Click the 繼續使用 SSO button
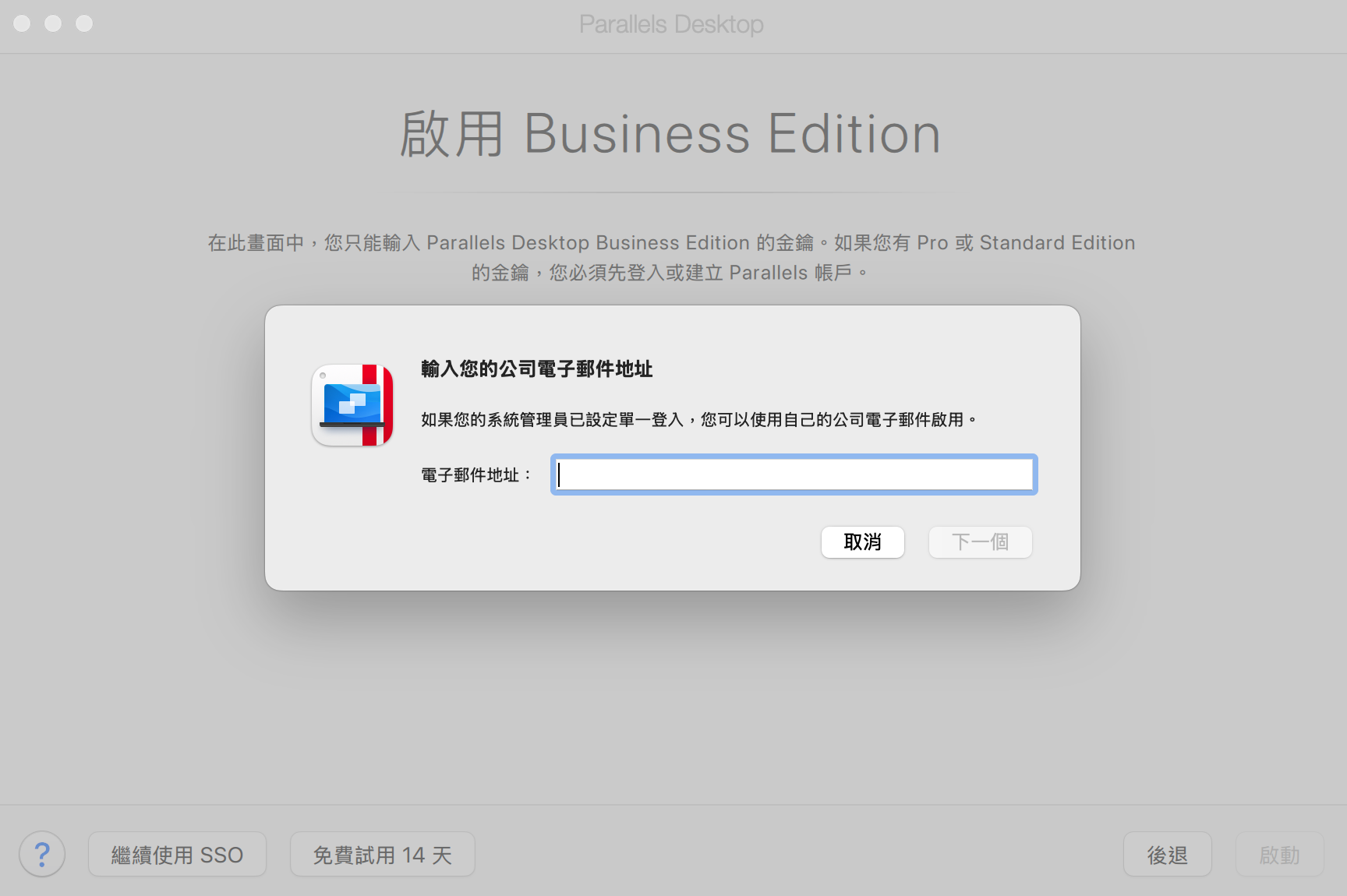The image size is (1347, 896). coord(177,855)
